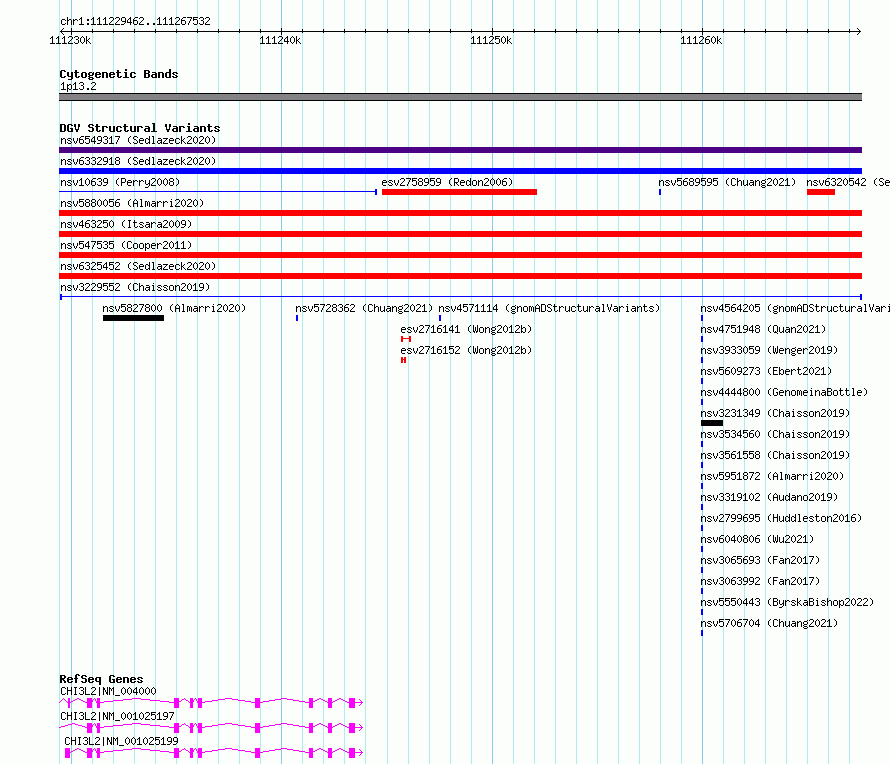
Task: Click the nsv5880056 (Almarri2020) label
Action: point(132,203)
